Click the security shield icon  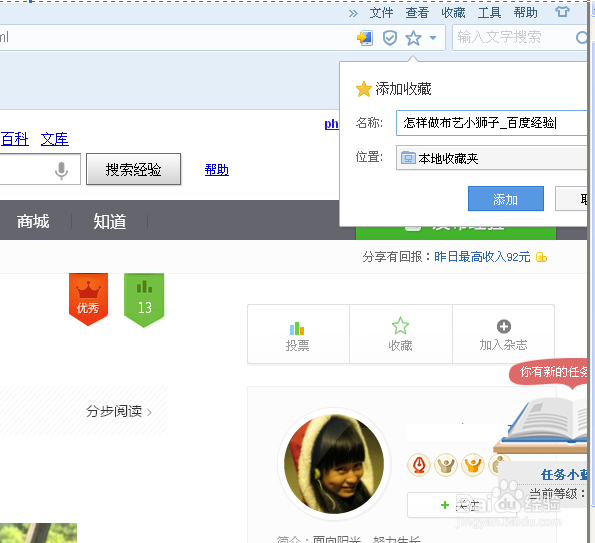click(390, 38)
